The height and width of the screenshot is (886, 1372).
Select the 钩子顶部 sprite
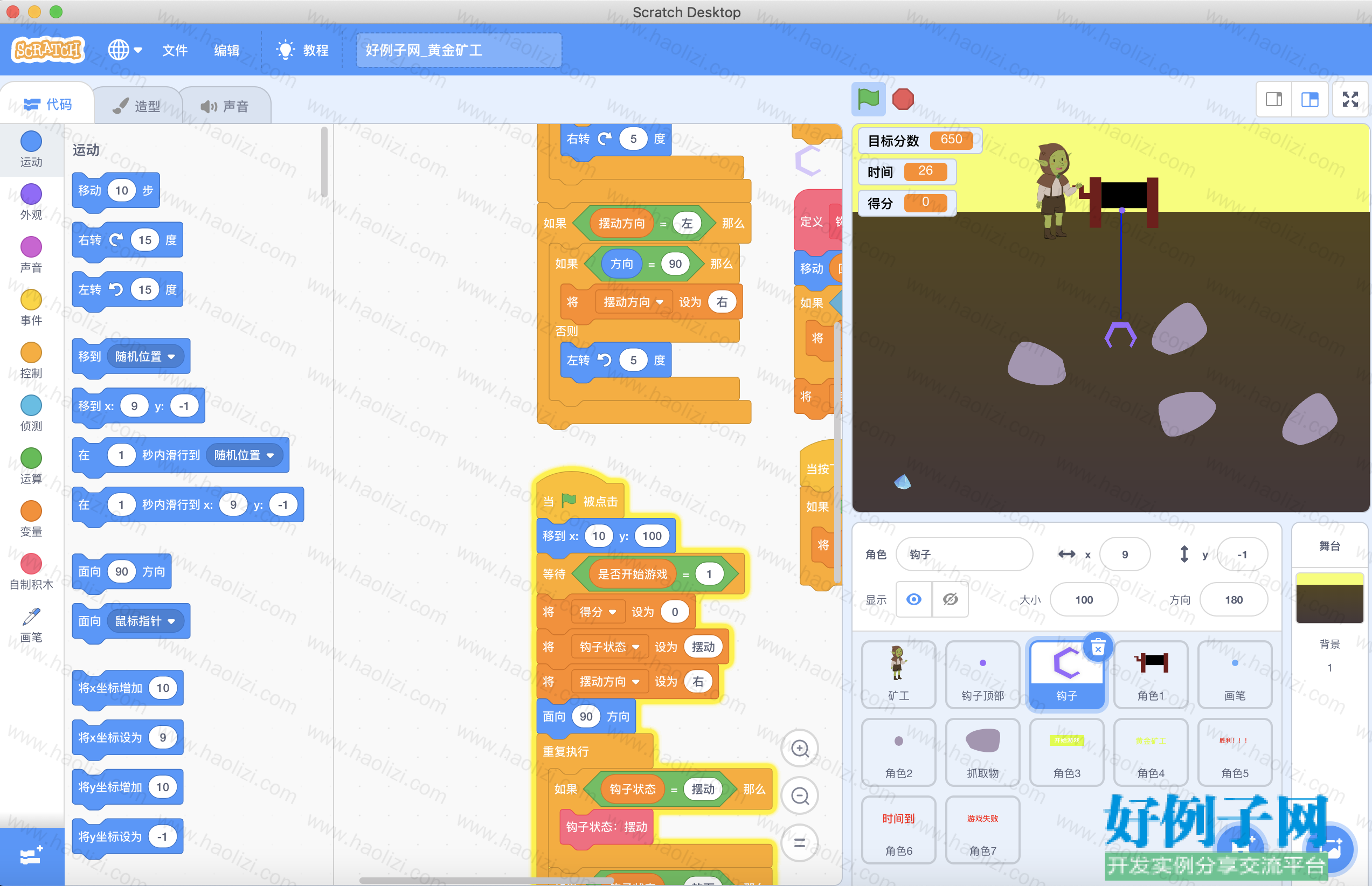982,674
